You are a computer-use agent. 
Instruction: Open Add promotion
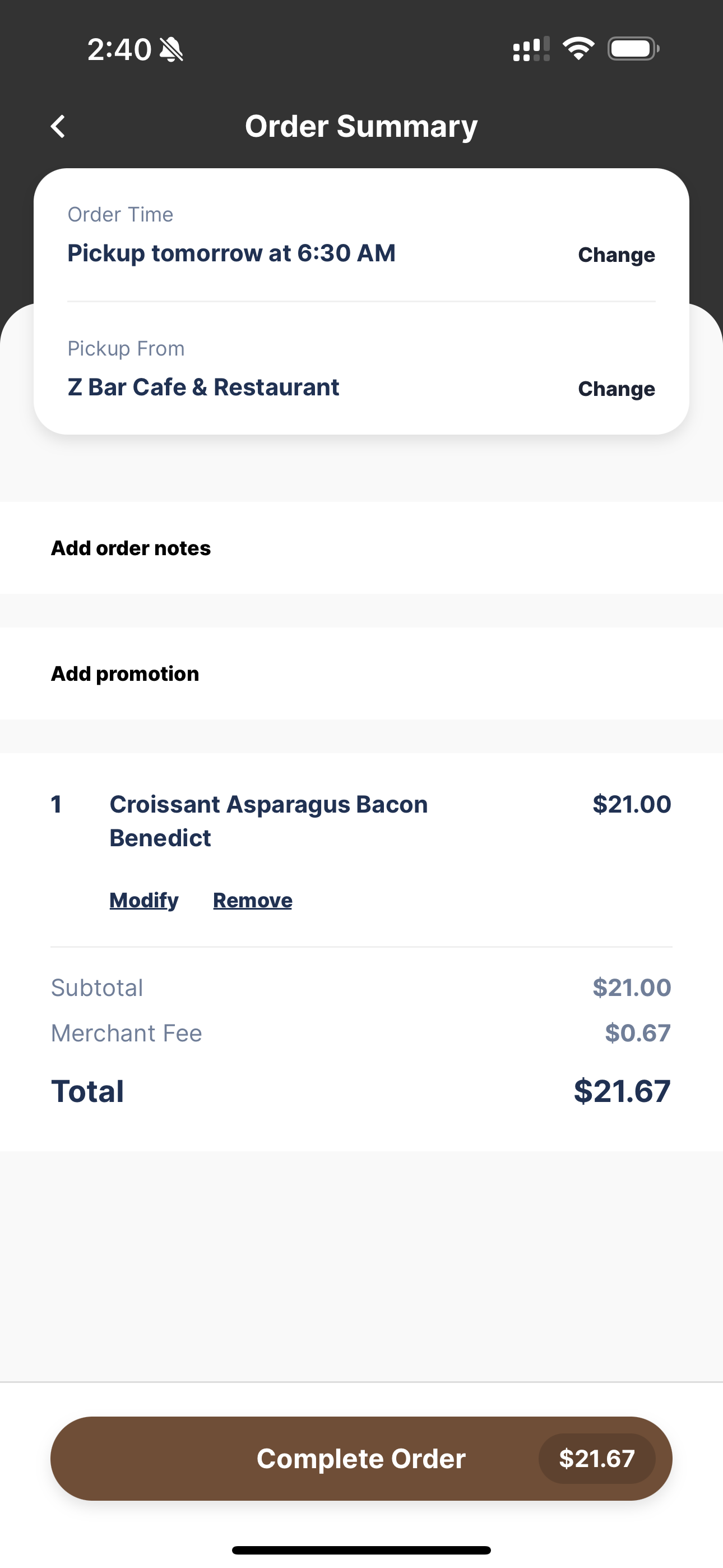361,674
